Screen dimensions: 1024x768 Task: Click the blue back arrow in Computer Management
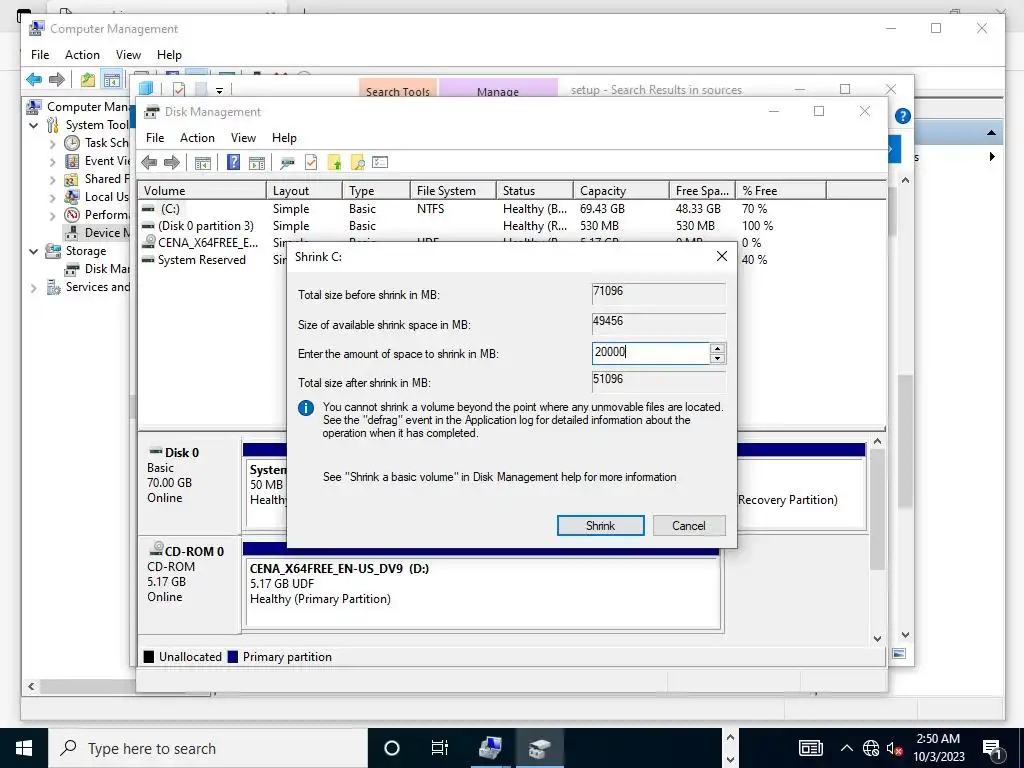34,80
